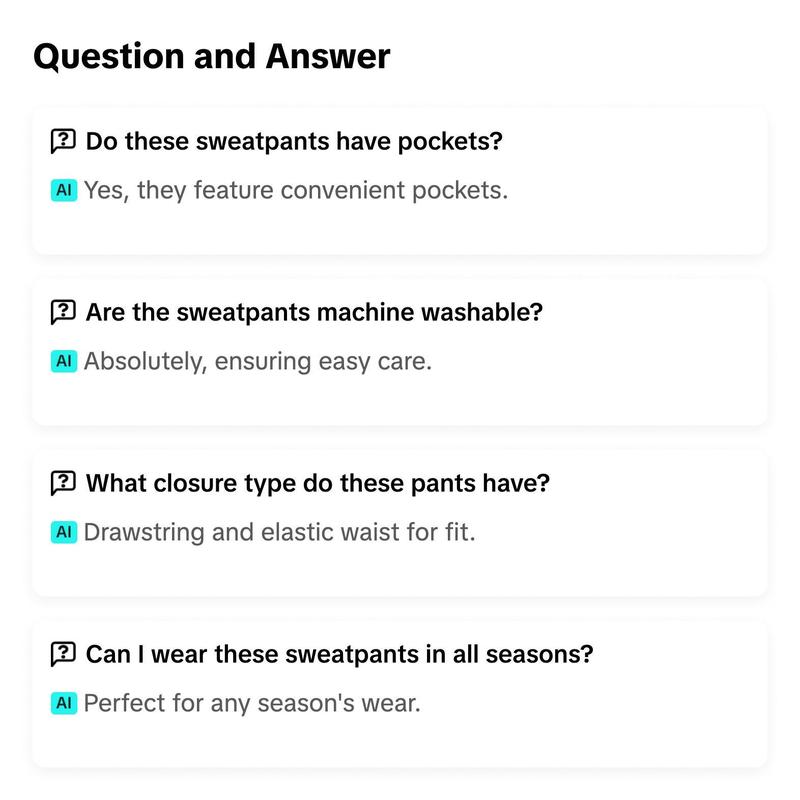Image resolution: width=800 pixels, height=800 pixels.
Task: Click the question icon beside all seasons
Action: 63,654
